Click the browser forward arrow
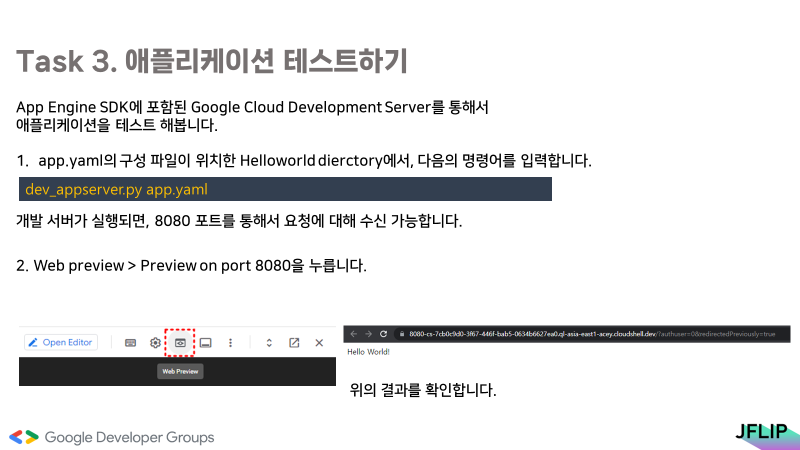Viewport: 800px width, 450px height. point(368,334)
